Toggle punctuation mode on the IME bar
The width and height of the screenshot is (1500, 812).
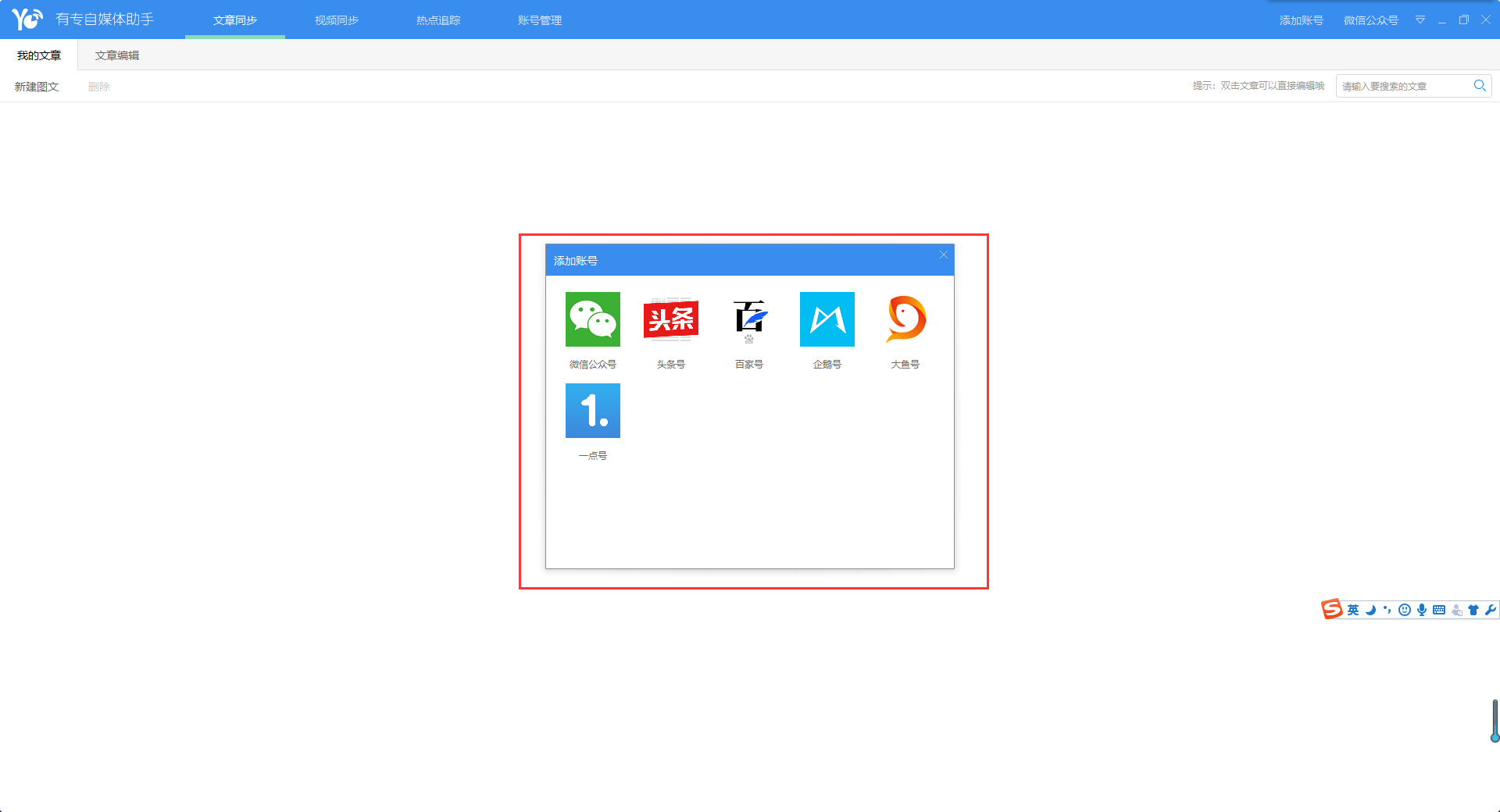click(1387, 610)
